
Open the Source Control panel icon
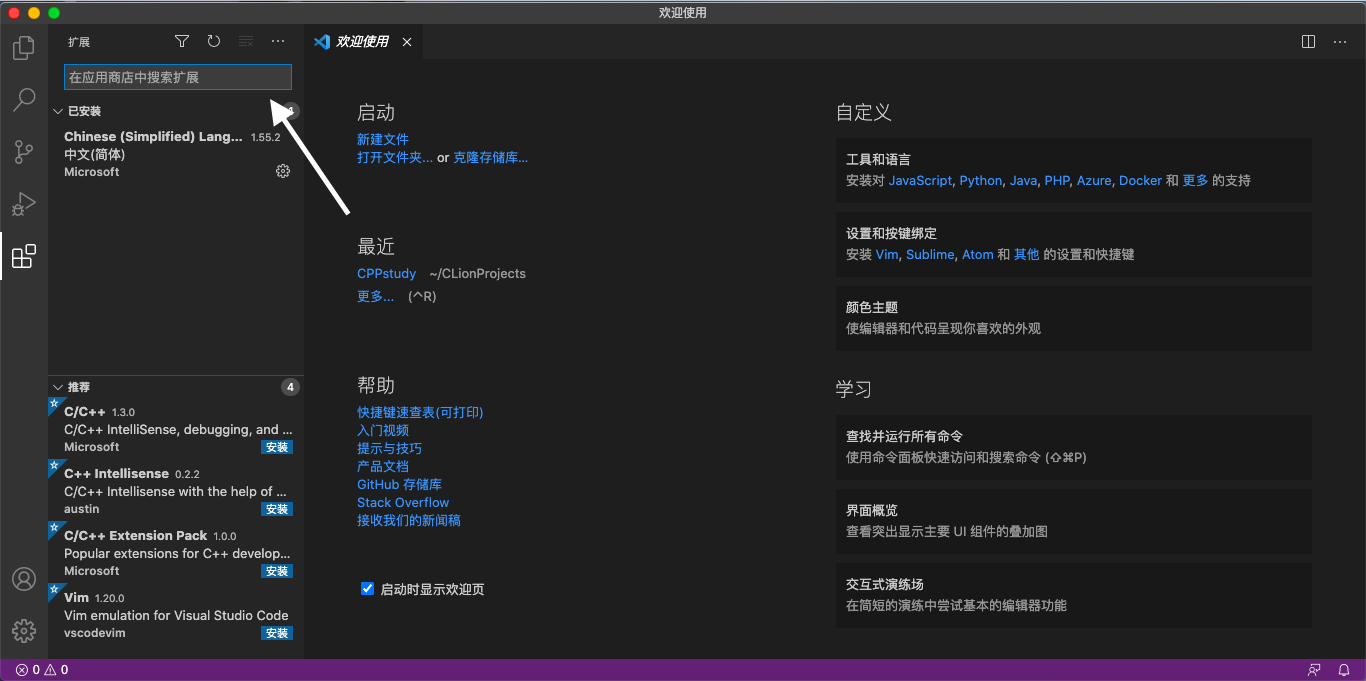tap(23, 151)
